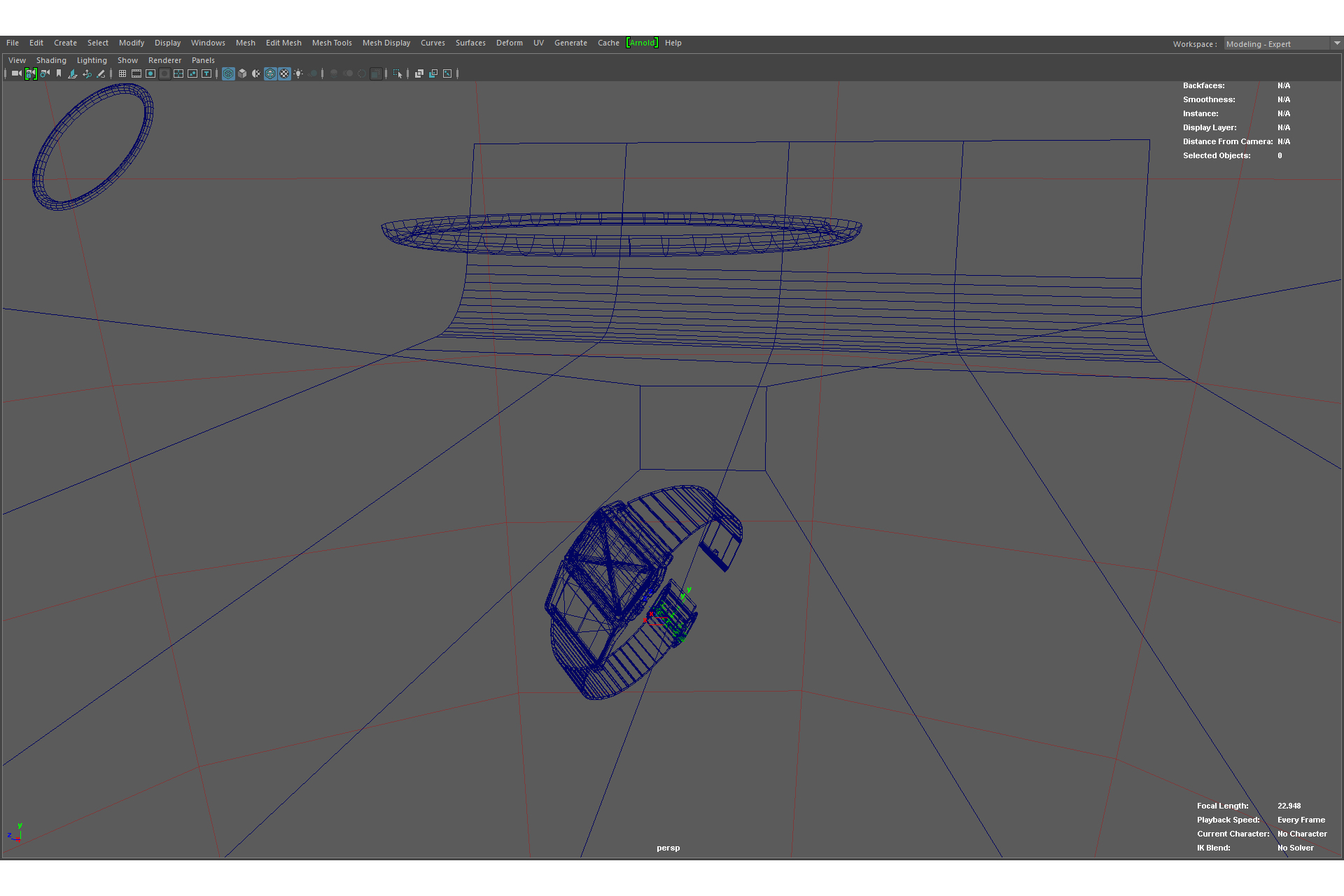Click the wristwatch model in viewport
This screenshot has width=1344, height=896.
[616, 588]
